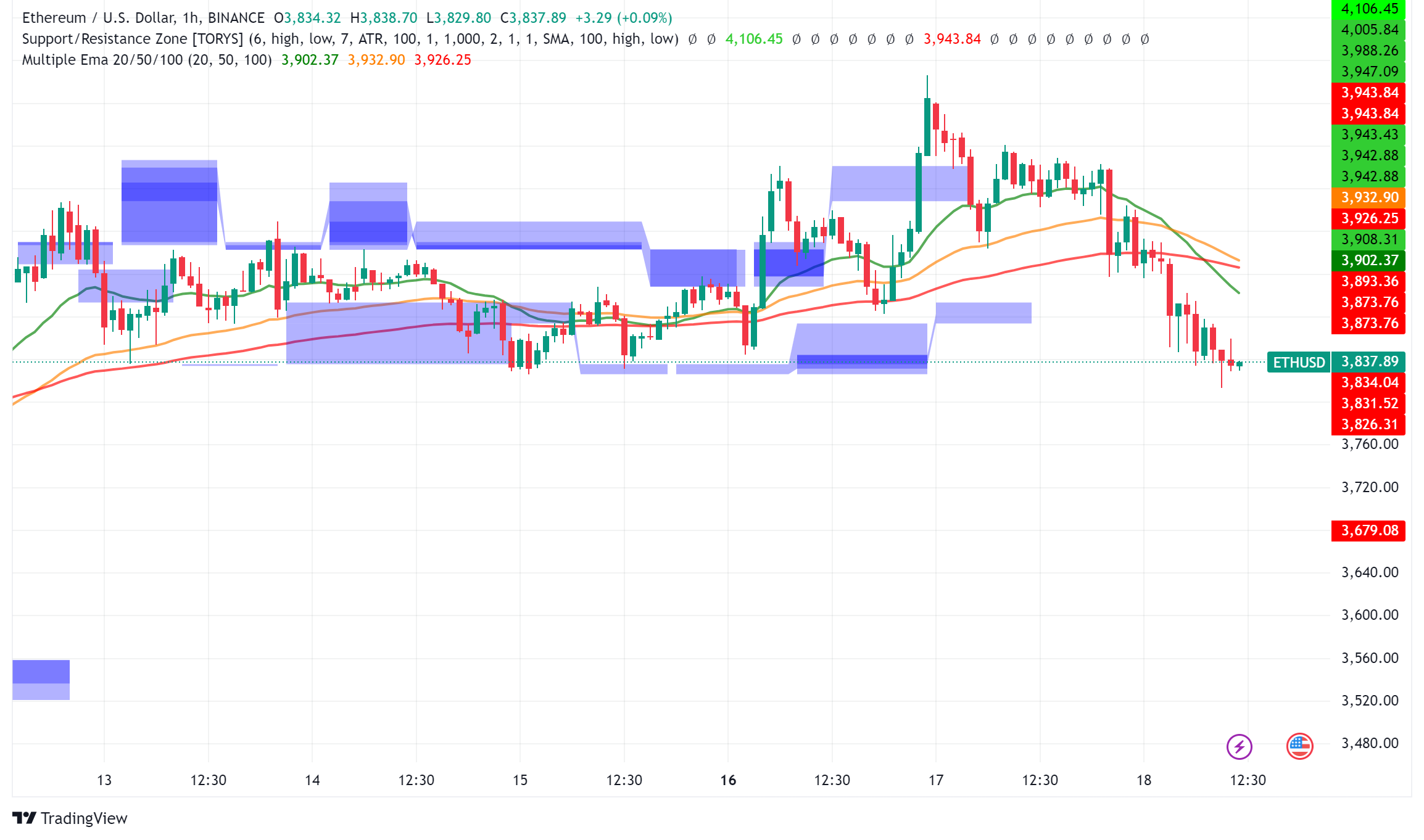Click the 3,600.00 price scale label
1424x840 pixels.
click(1370, 615)
